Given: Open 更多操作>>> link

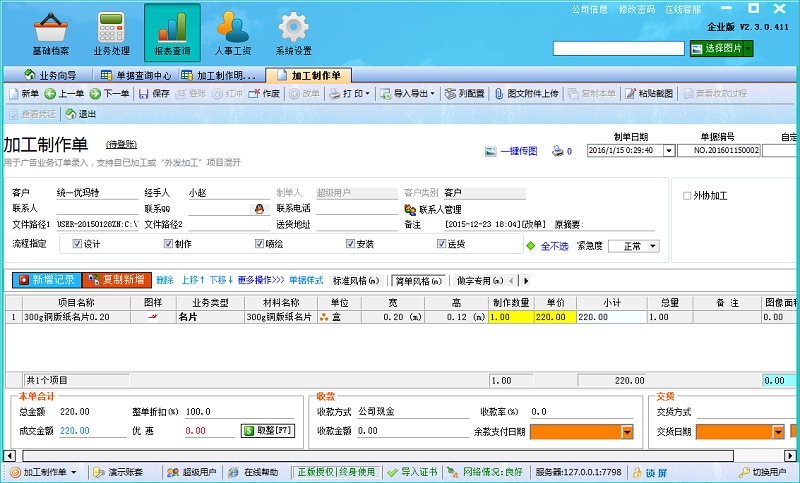Looking at the screenshot, I should pyautogui.click(x=261, y=280).
